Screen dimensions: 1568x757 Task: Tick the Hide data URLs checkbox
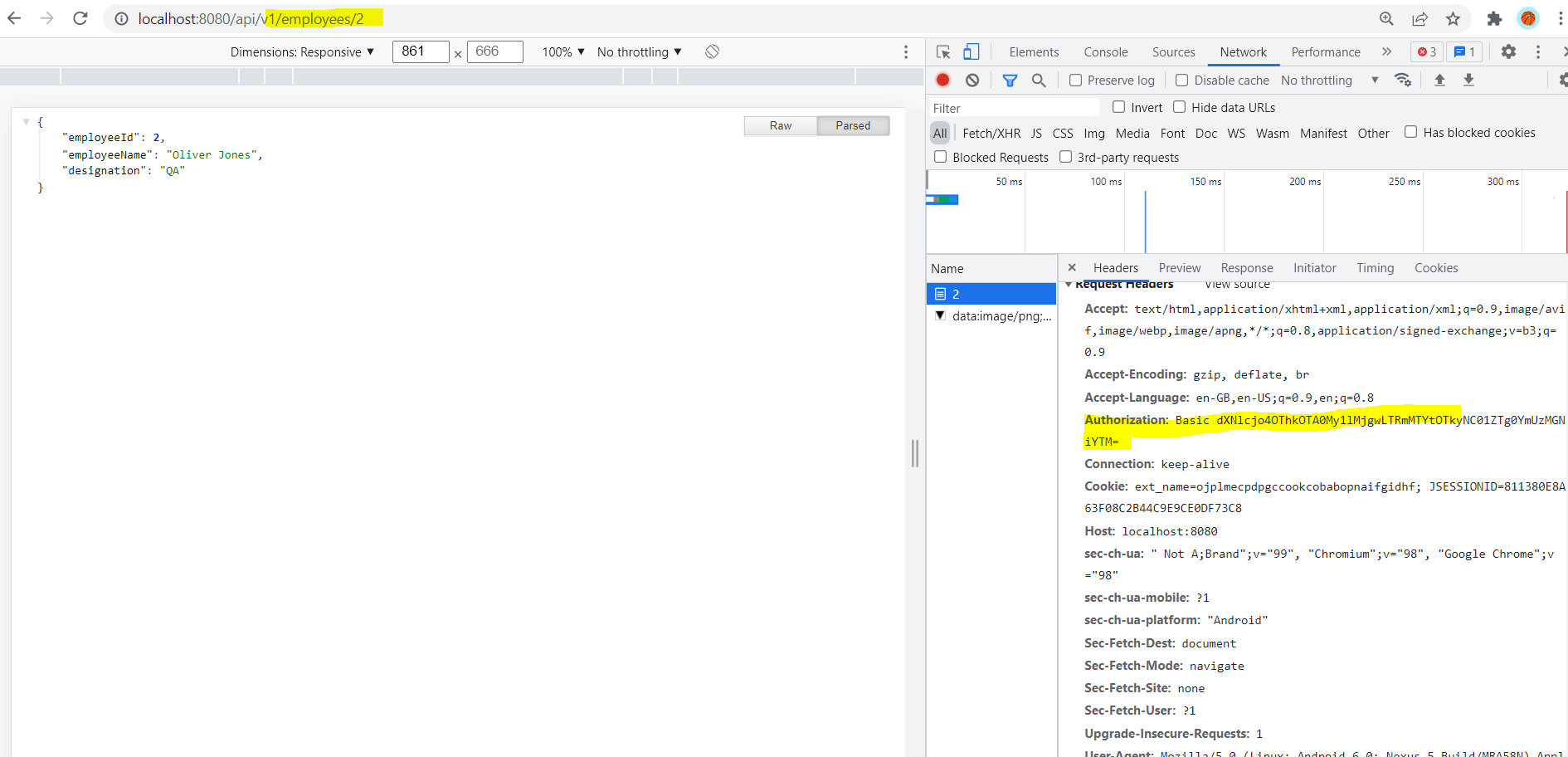(x=1179, y=107)
